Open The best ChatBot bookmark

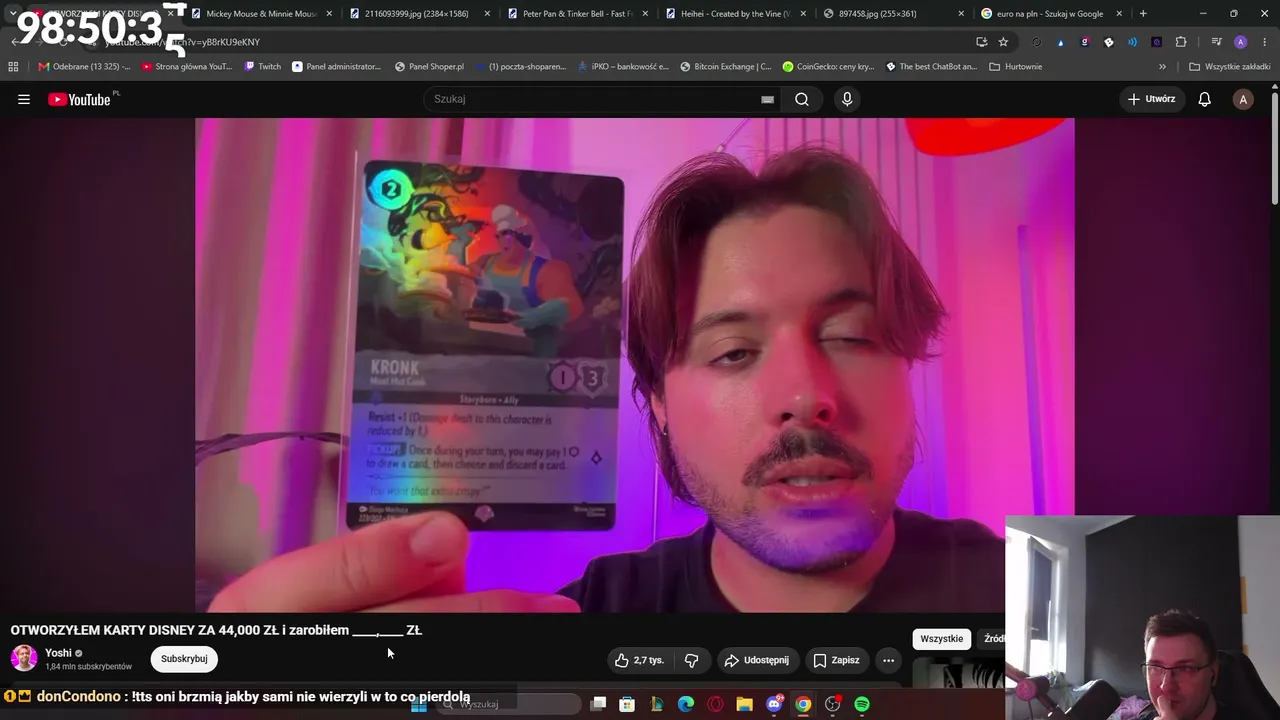pos(931,67)
